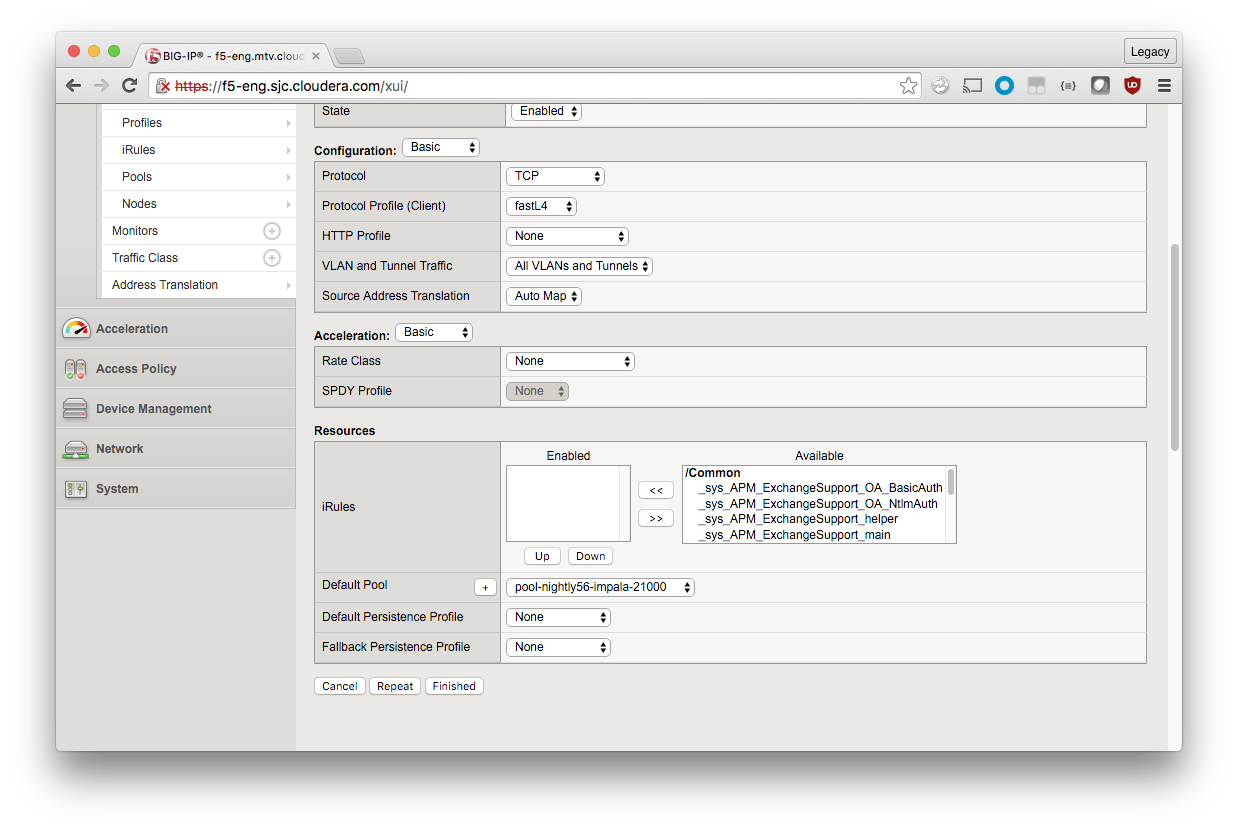1238x831 pixels.
Task: Open the Source Address Translation dropdown
Action: 544,296
